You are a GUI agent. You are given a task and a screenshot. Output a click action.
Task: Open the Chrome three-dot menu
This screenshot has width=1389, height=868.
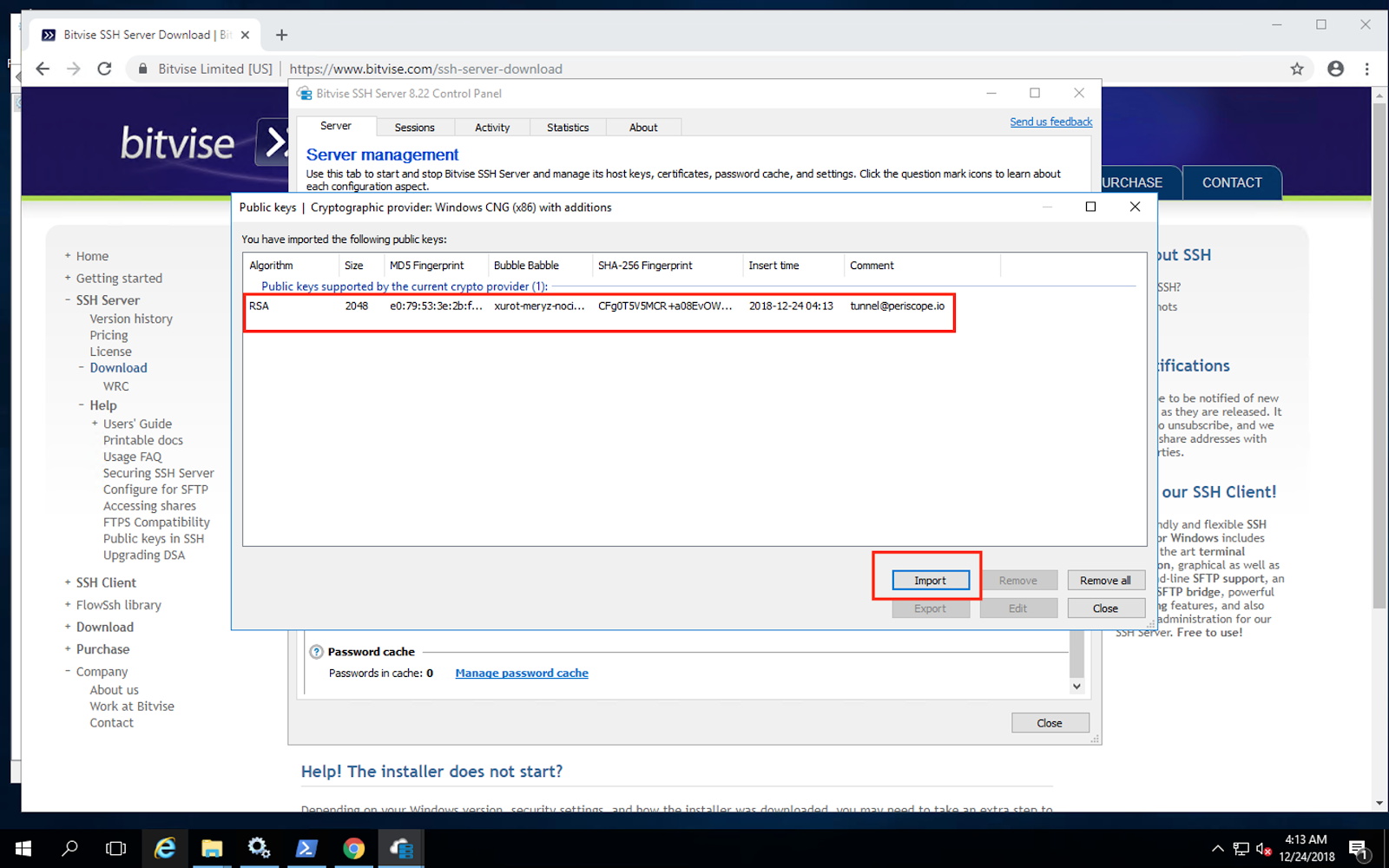click(x=1366, y=69)
